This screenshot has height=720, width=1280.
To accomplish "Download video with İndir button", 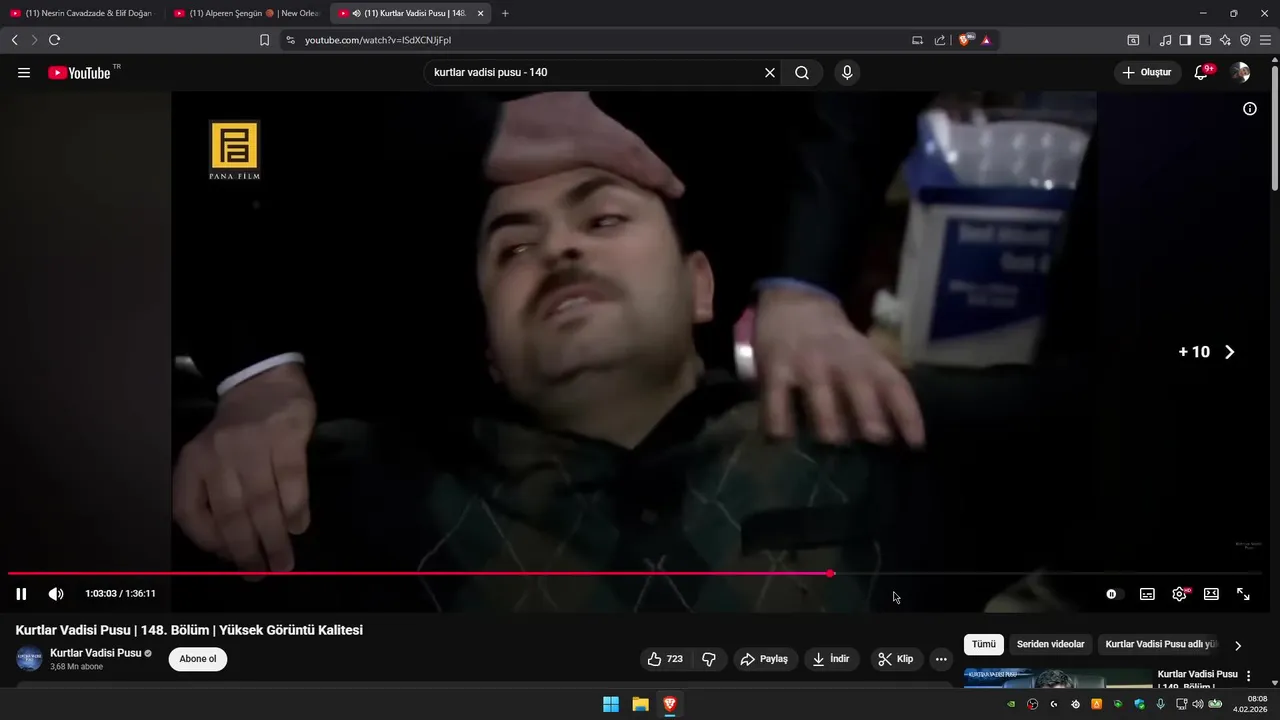I will [x=832, y=659].
